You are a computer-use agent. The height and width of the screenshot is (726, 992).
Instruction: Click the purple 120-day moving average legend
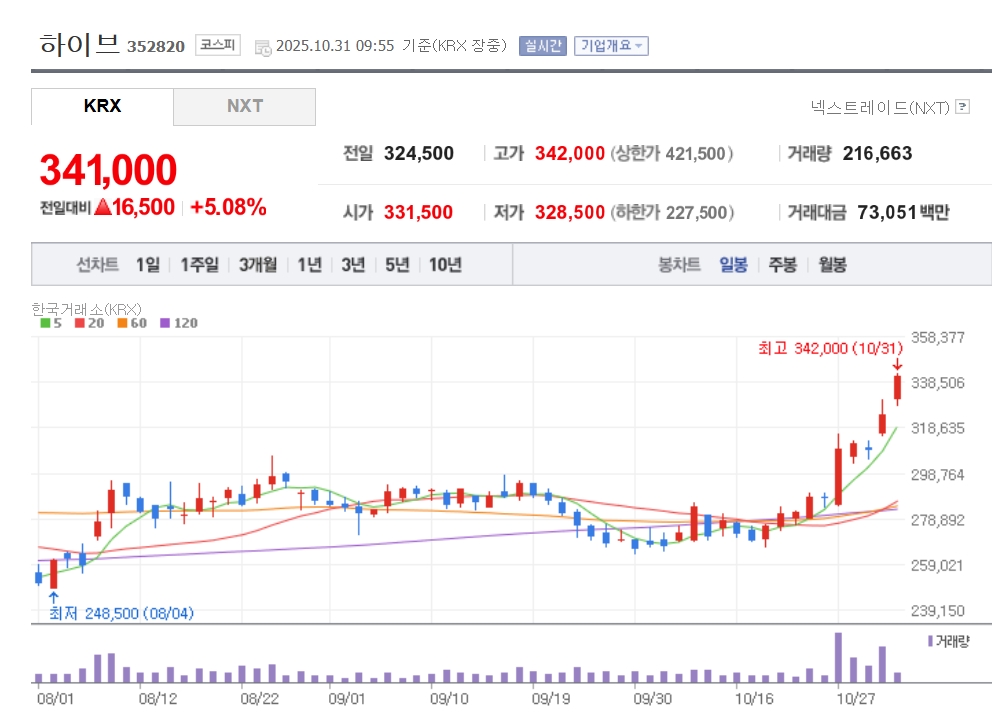pos(178,323)
